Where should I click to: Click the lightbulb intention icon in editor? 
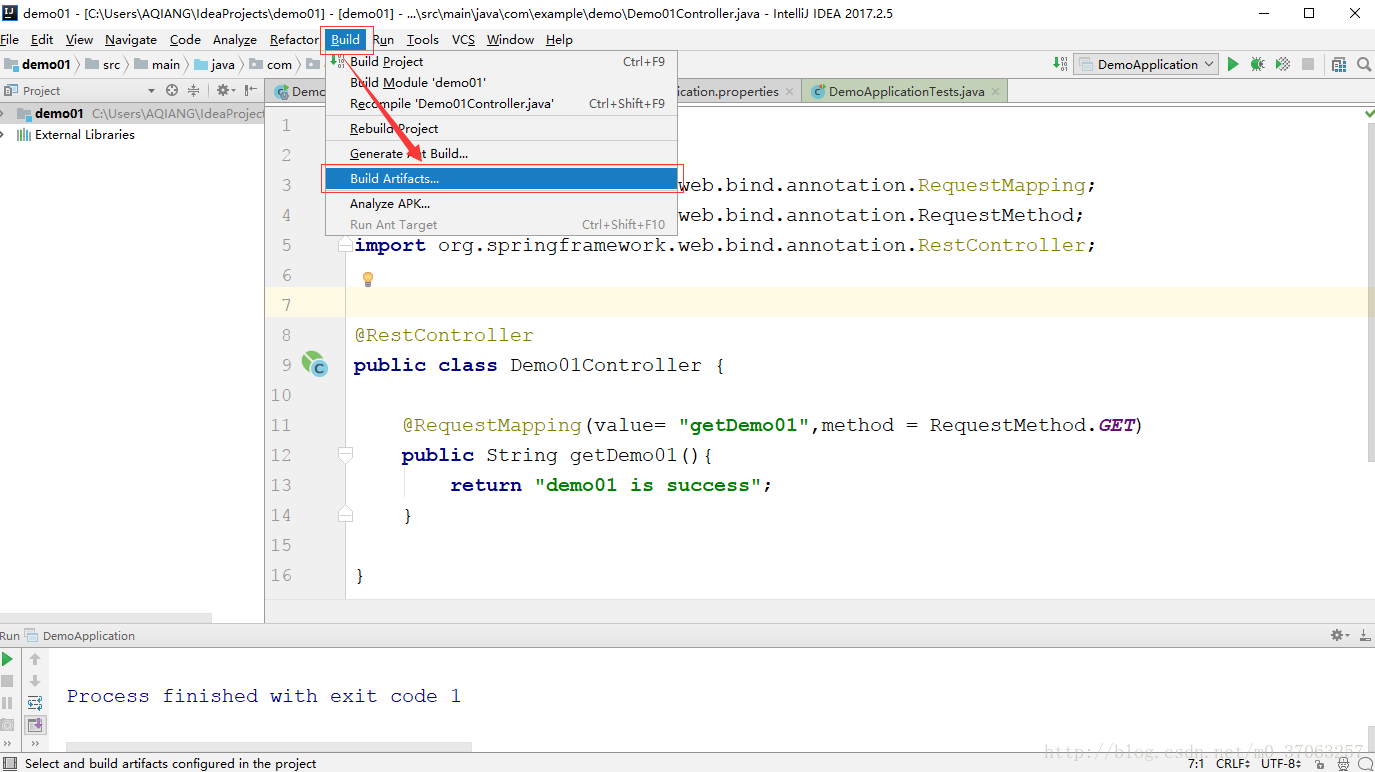click(367, 279)
